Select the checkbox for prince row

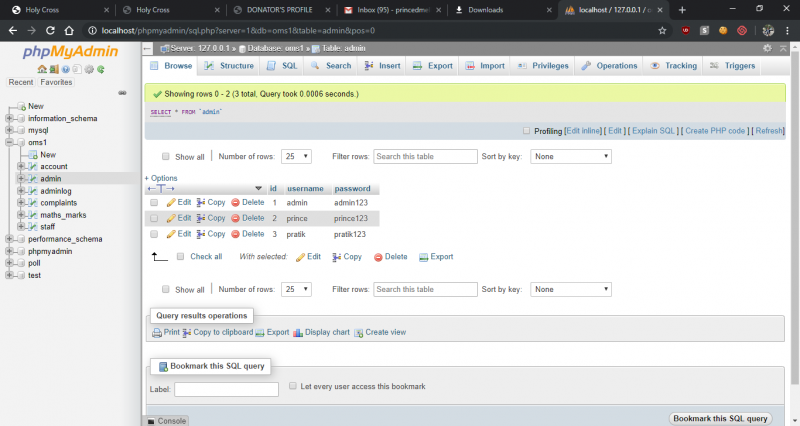tap(154, 218)
